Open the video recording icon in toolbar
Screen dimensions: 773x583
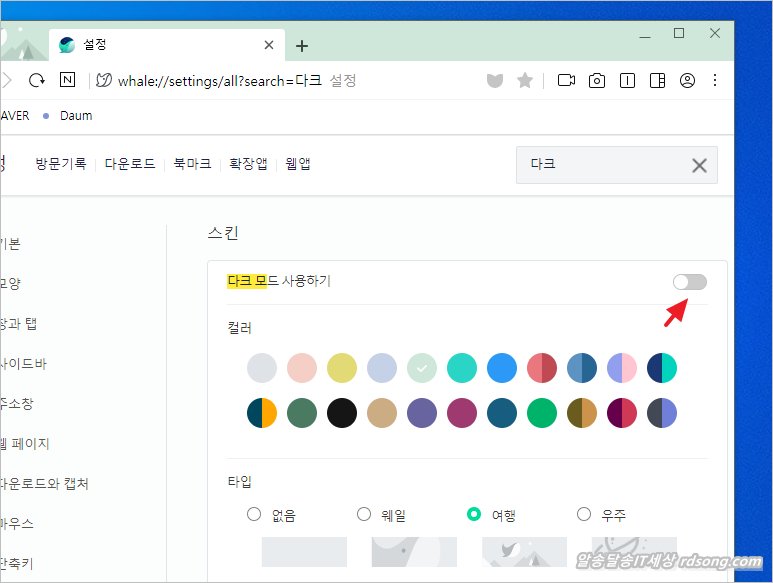pos(566,80)
